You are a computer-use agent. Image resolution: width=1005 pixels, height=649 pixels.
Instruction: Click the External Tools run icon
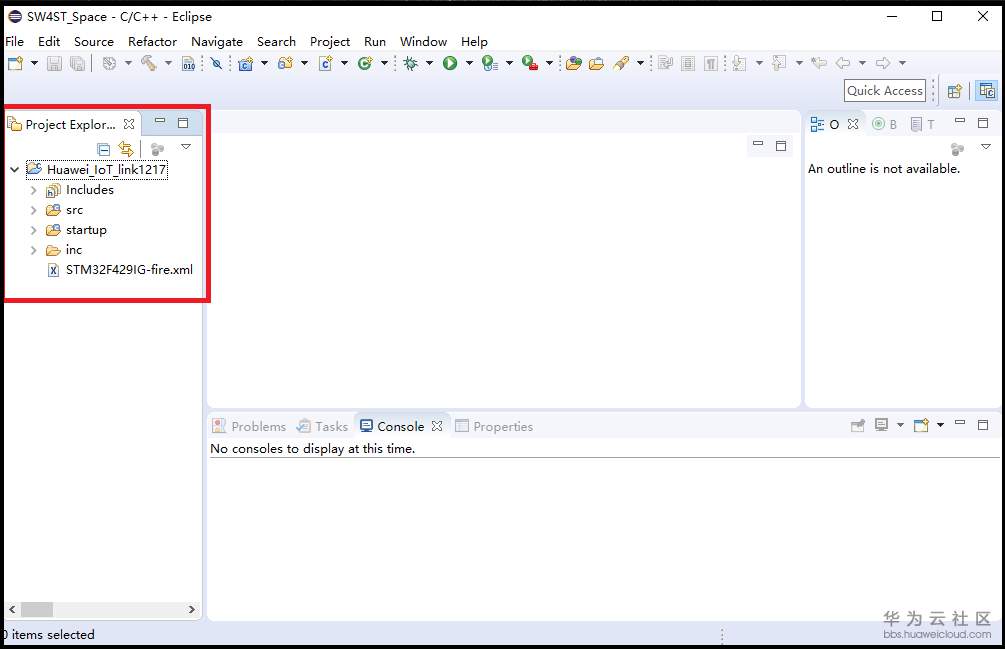pyautogui.click(x=530, y=63)
